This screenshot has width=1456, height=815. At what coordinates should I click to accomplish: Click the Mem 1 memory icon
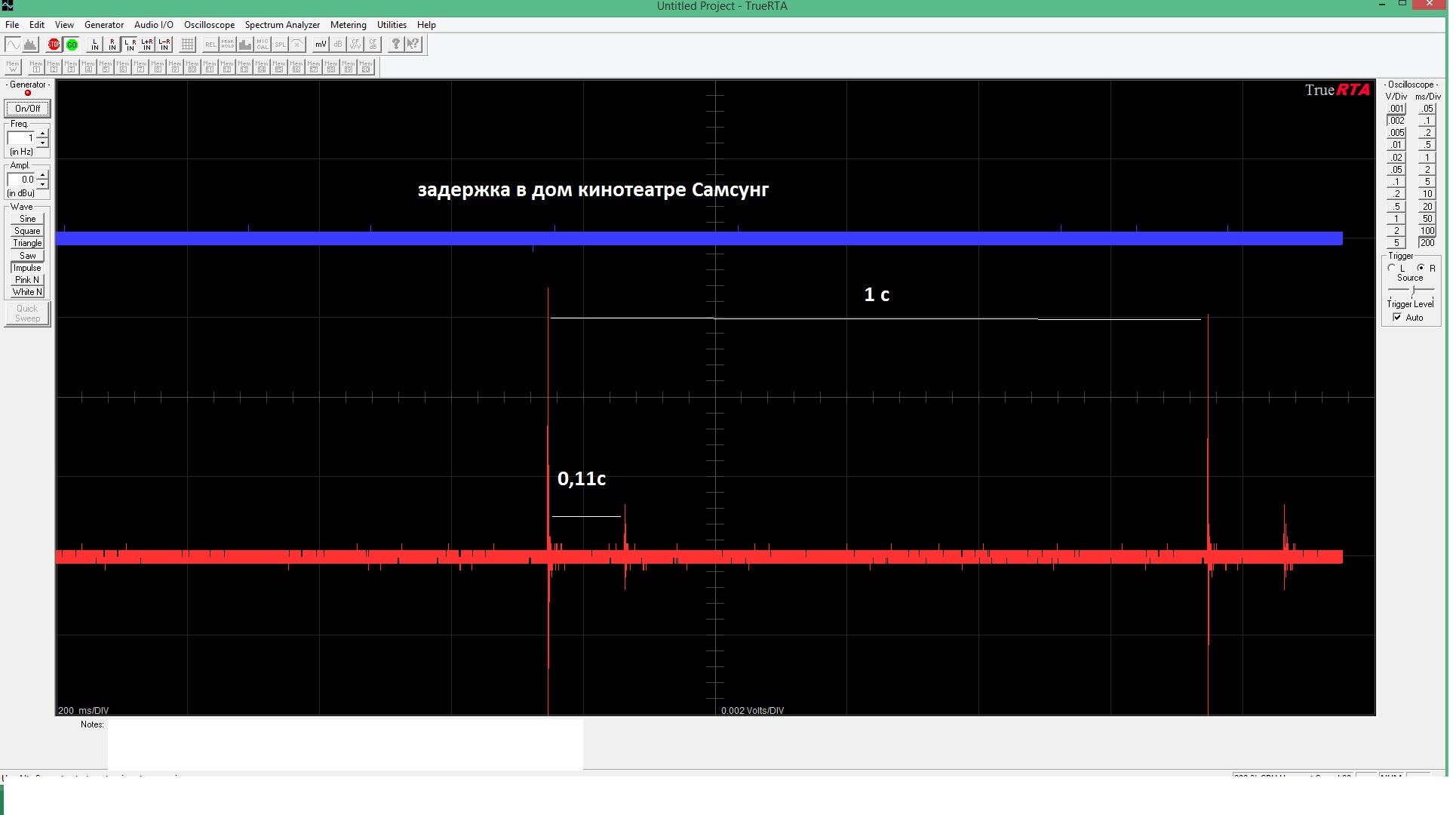tap(36, 67)
